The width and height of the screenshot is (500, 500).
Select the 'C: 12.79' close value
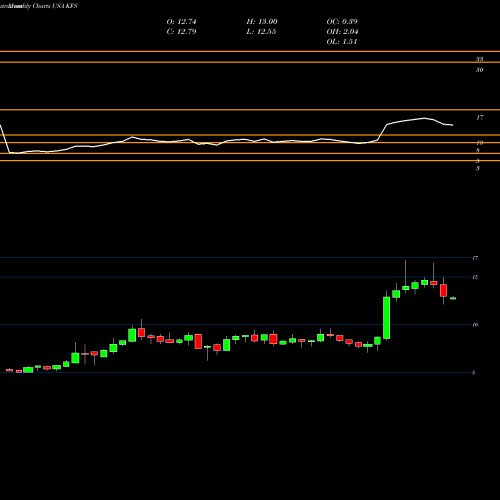(x=181, y=32)
